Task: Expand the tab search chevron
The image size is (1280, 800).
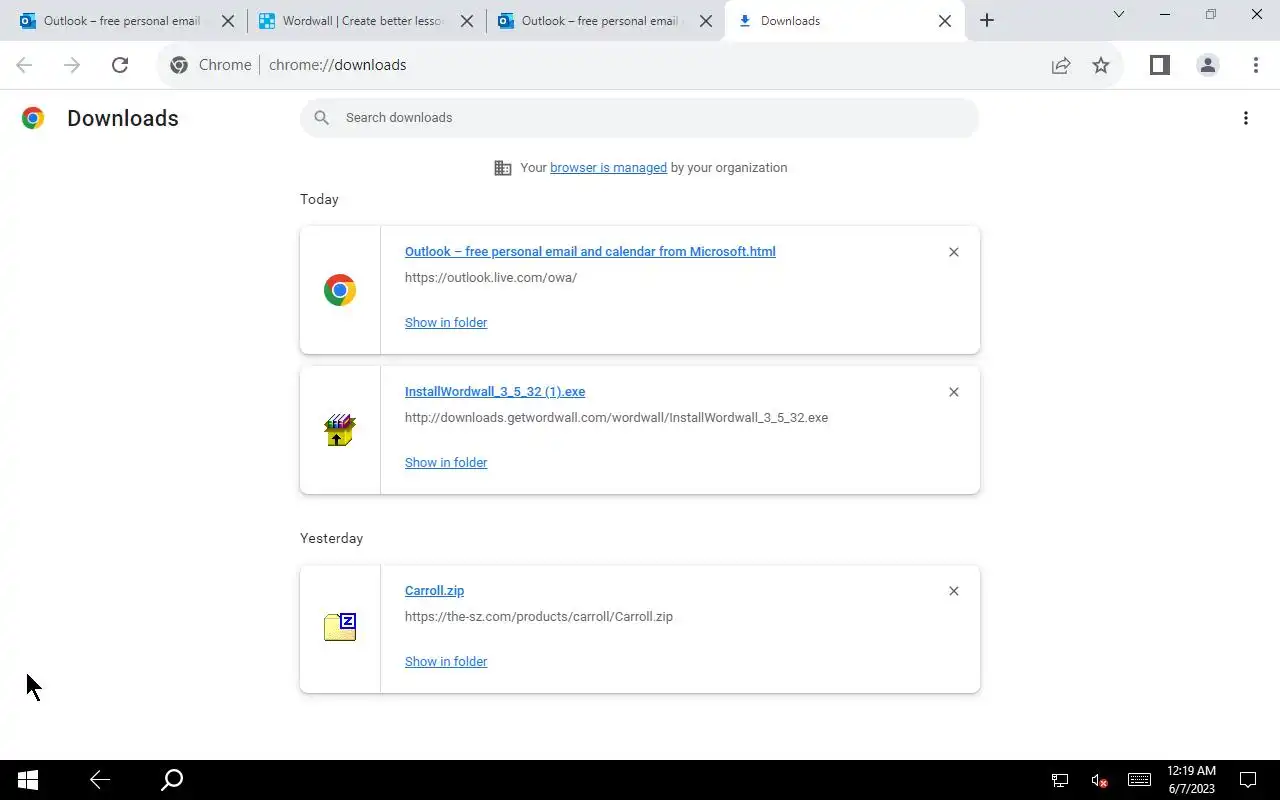Action: pyautogui.click(x=1119, y=15)
